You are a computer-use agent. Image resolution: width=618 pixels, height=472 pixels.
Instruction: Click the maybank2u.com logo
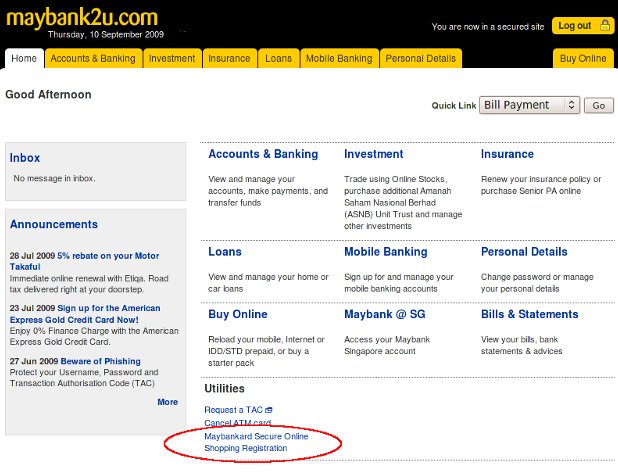[x=82, y=18]
